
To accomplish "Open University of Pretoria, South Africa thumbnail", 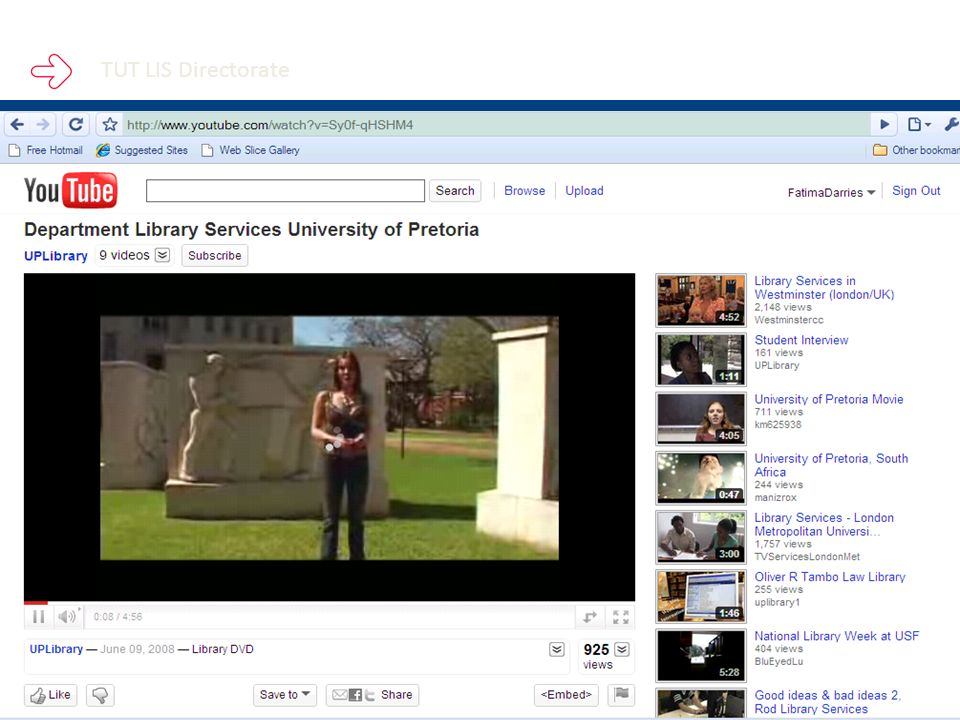I will tap(701, 478).
